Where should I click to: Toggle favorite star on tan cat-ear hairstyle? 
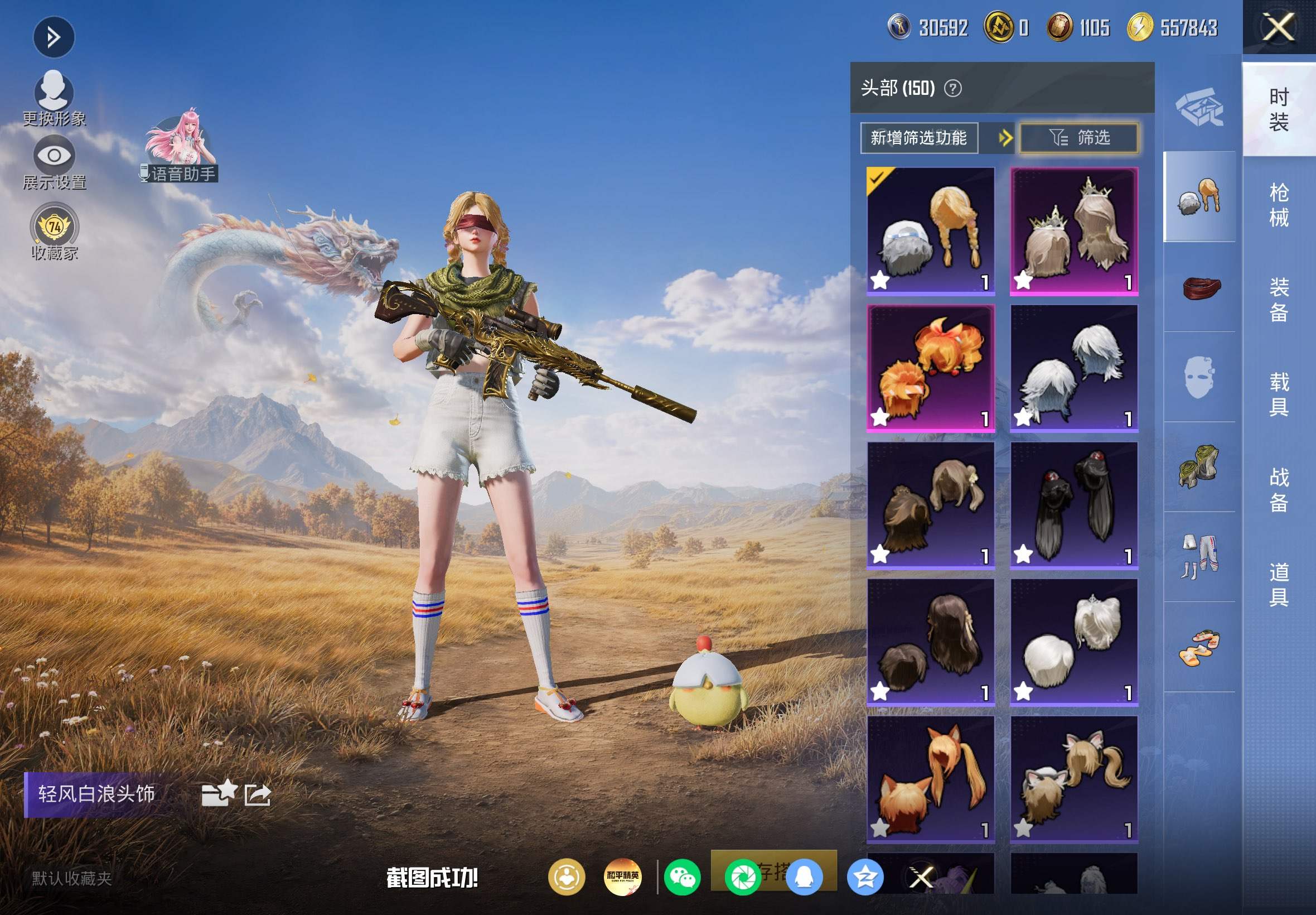click(1023, 828)
